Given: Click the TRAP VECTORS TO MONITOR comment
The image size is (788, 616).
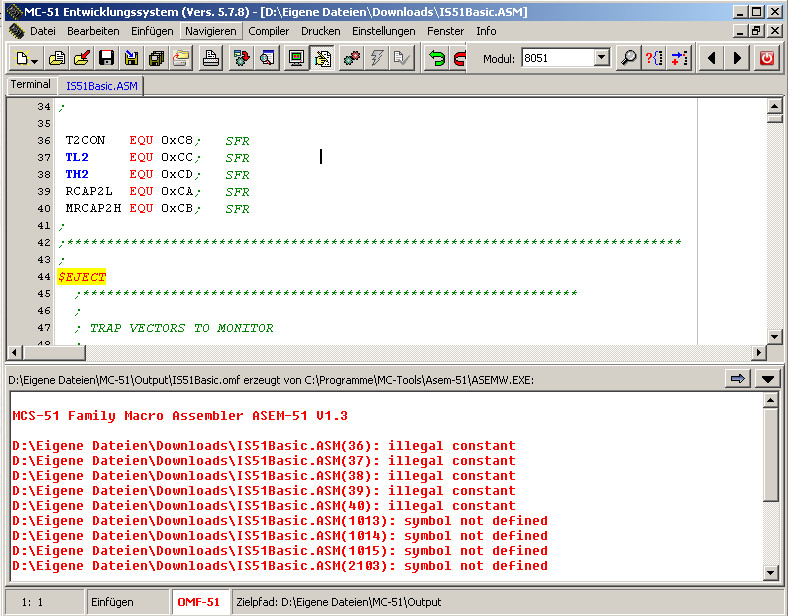Looking at the screenshot, I should (181, 328).
